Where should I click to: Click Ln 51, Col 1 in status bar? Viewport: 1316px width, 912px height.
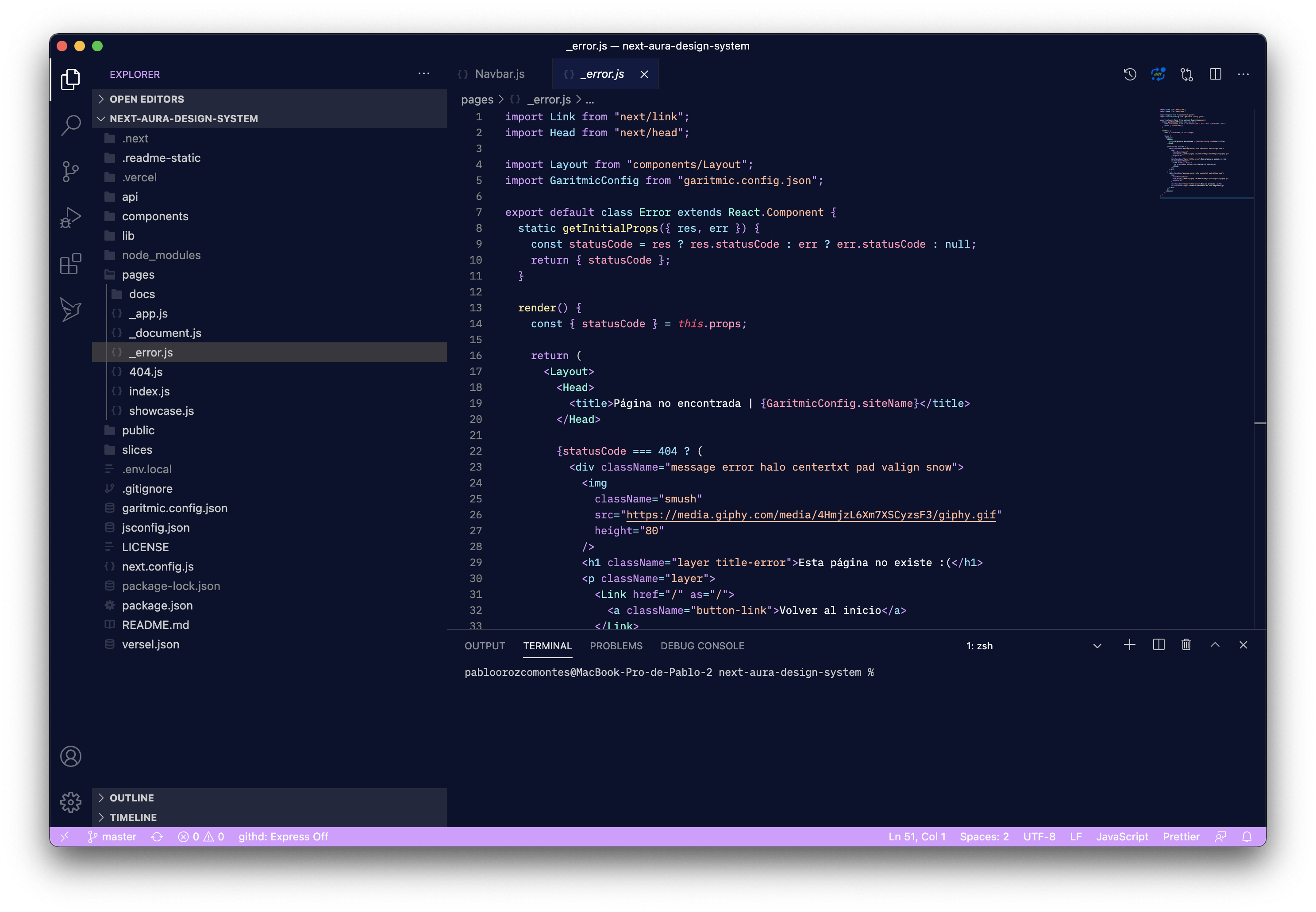click(916, 836)
